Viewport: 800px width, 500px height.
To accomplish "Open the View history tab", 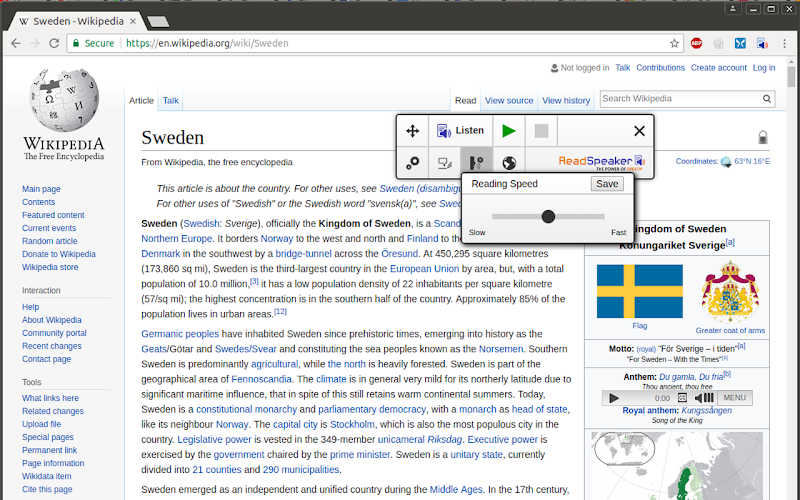I will pyautogui.click(x=566, y=101).
